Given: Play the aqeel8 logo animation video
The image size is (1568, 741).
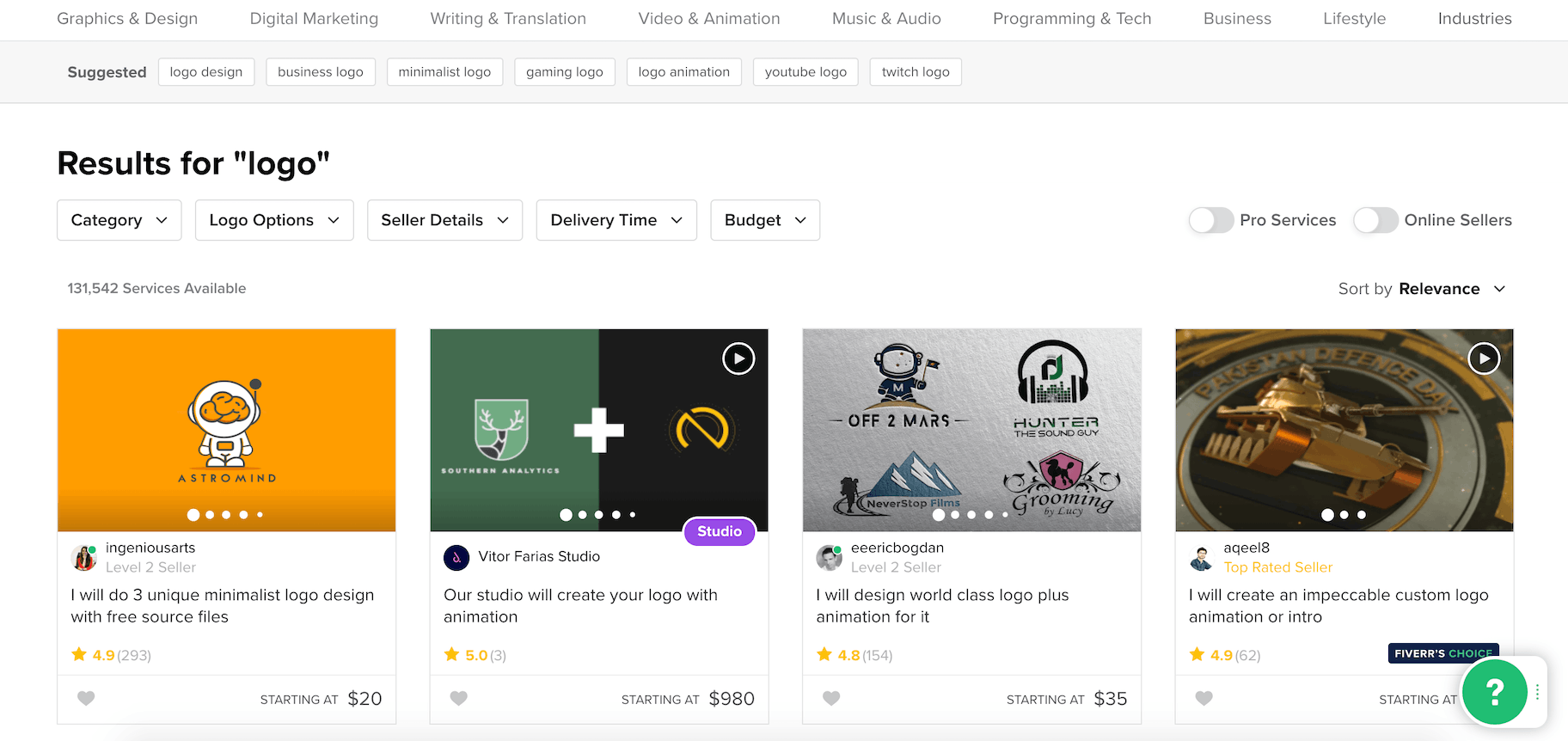Looking at the screenshot, I should coord(1484,358).
